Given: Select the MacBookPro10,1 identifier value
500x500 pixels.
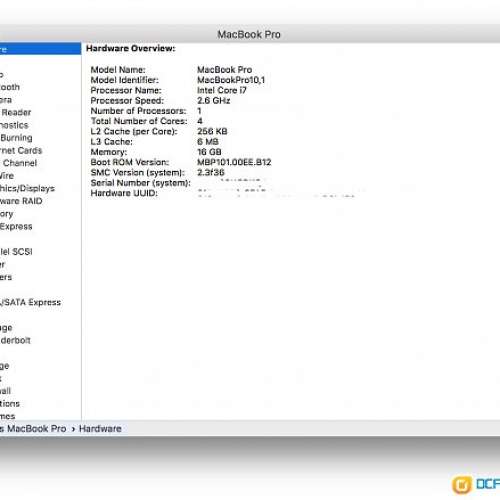Looking at the screenshot, I should tap(231, 80).
